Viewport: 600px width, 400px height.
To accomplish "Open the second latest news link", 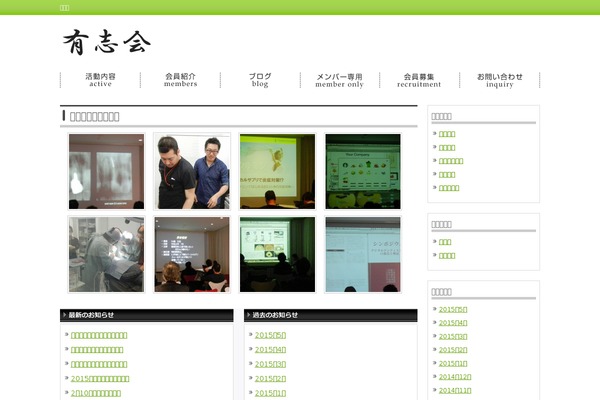I will [x=97, y=350].
